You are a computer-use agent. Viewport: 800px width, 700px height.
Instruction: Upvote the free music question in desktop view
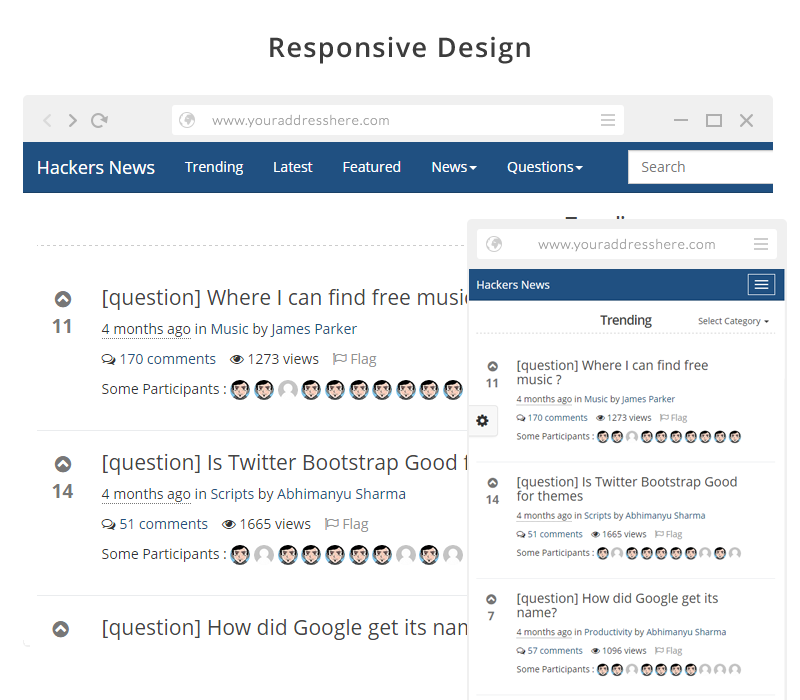pyautogui.click(x=62, y=299)
